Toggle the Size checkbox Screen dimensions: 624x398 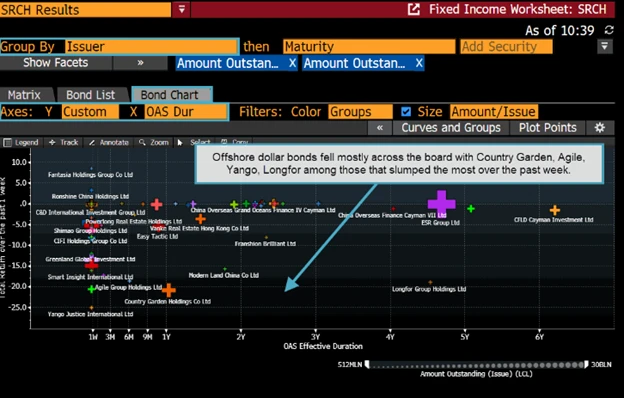pos(406,112)
